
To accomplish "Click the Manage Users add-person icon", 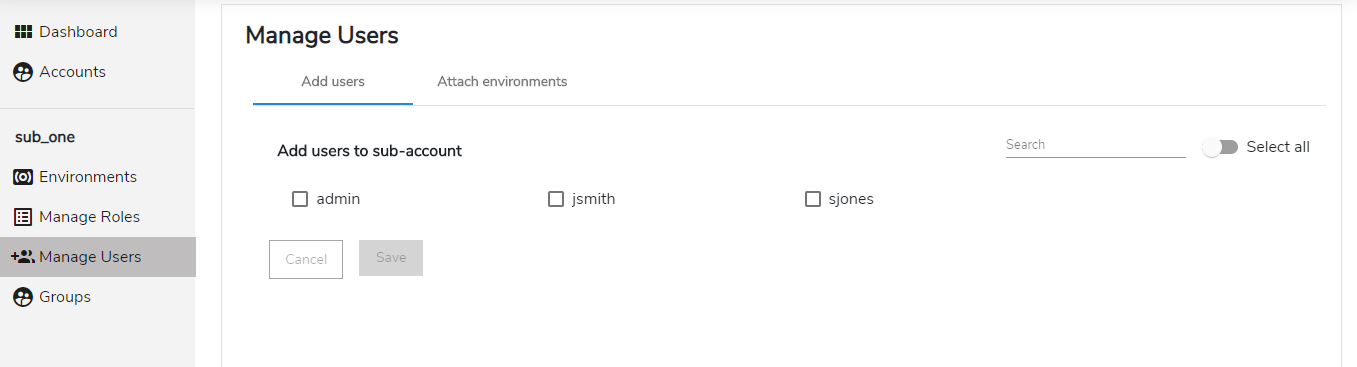I will tap(23, 257).
